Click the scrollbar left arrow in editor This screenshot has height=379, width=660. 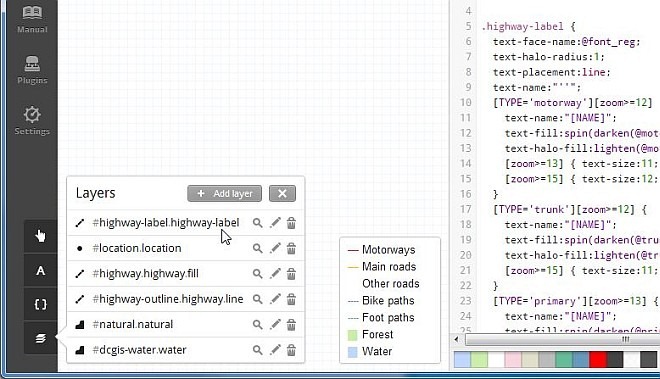click(457, 339)
